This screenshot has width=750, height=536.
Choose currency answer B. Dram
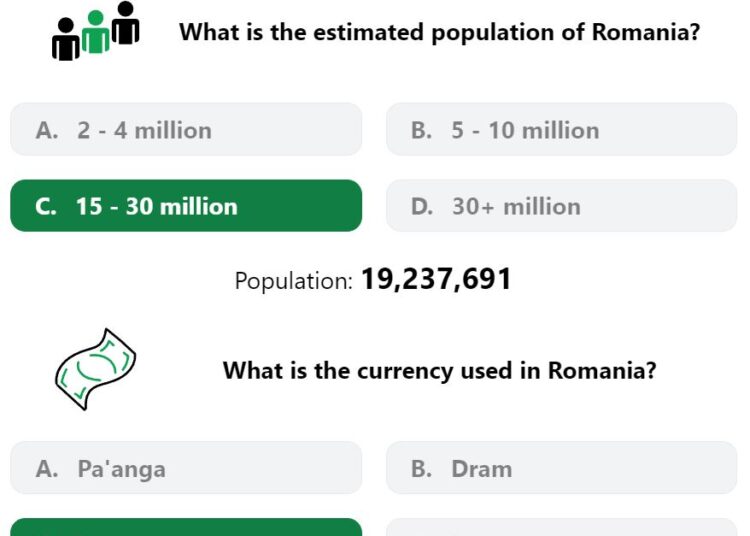[x=562, y=468]
